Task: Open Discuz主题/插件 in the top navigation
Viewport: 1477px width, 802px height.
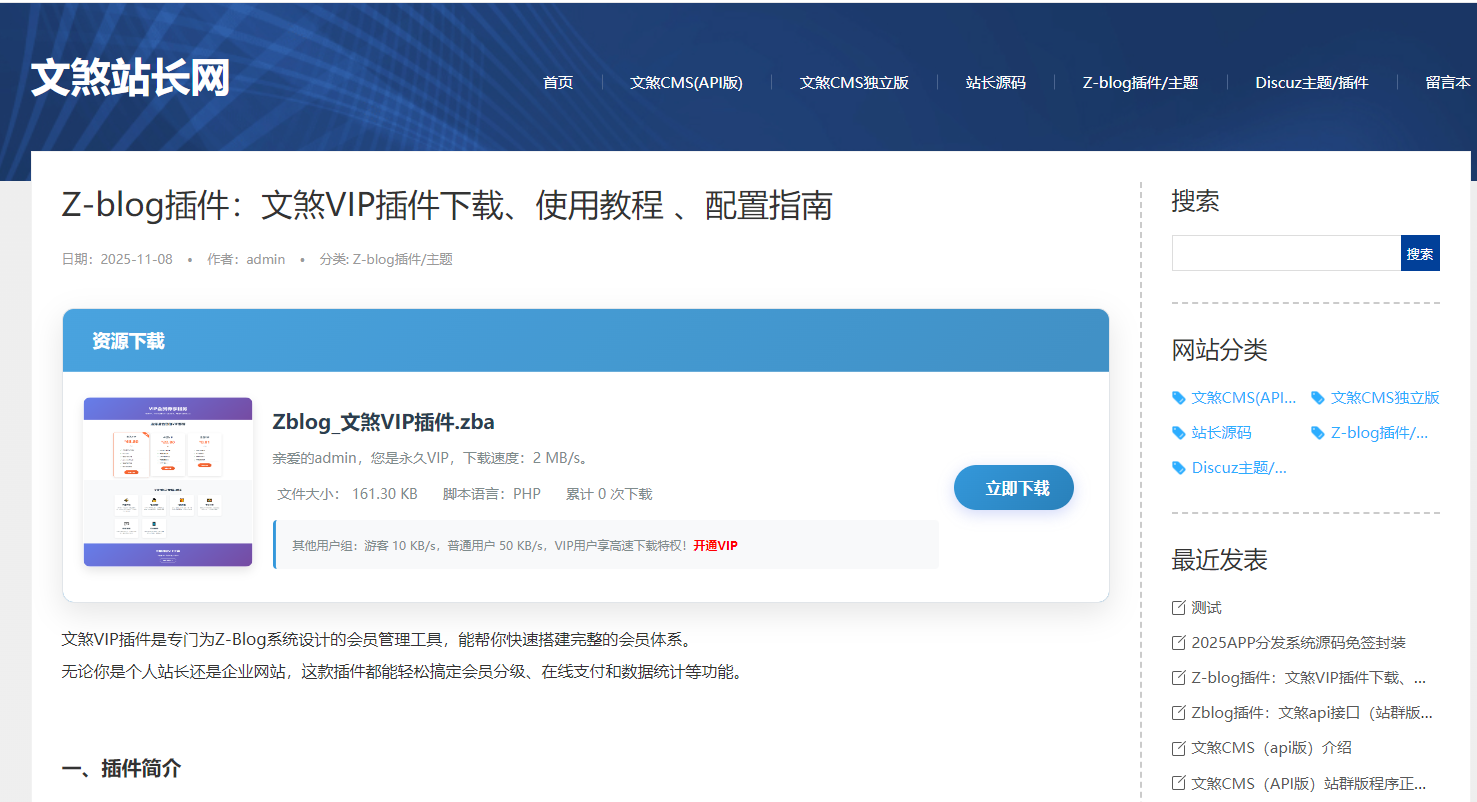Action: coord(1311,82)
